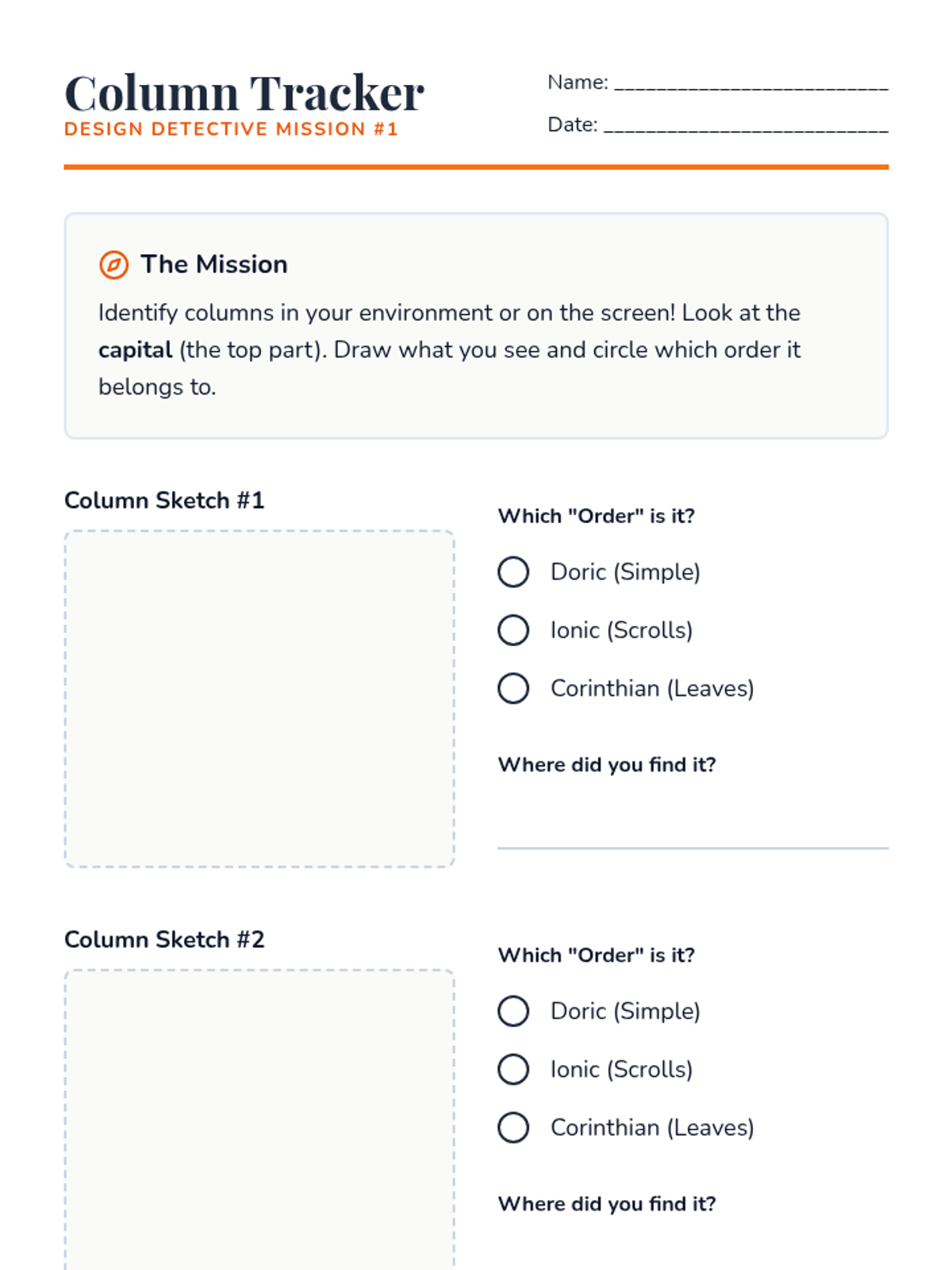Click the Name line field

[x=750, y=83]
